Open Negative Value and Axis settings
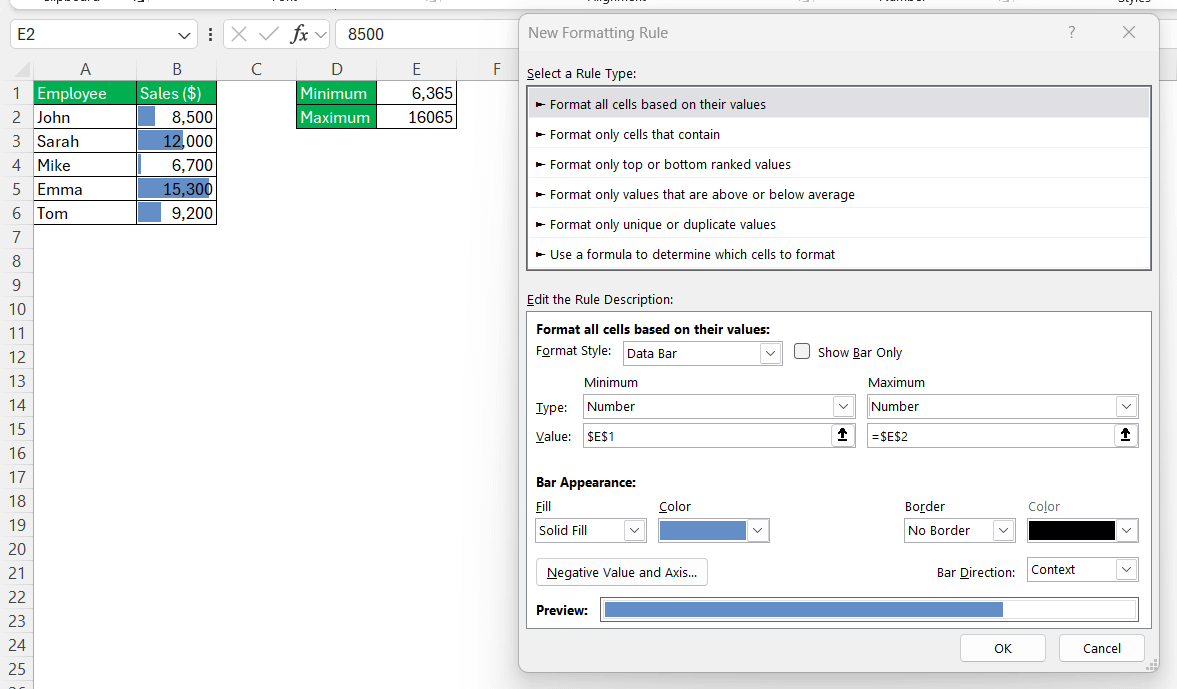 tap(622, 572)
